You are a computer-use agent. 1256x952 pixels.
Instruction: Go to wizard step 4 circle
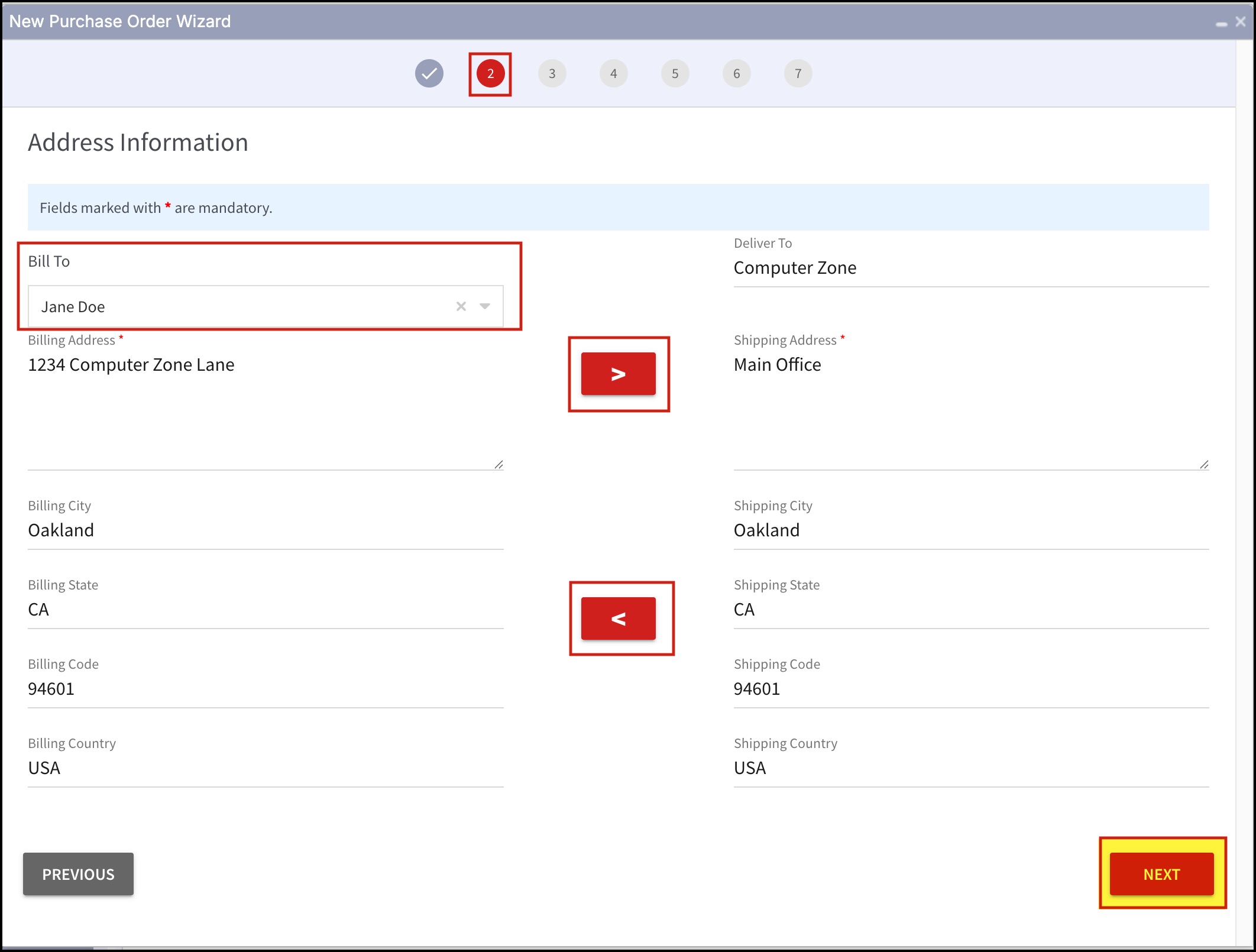(613, 73)
